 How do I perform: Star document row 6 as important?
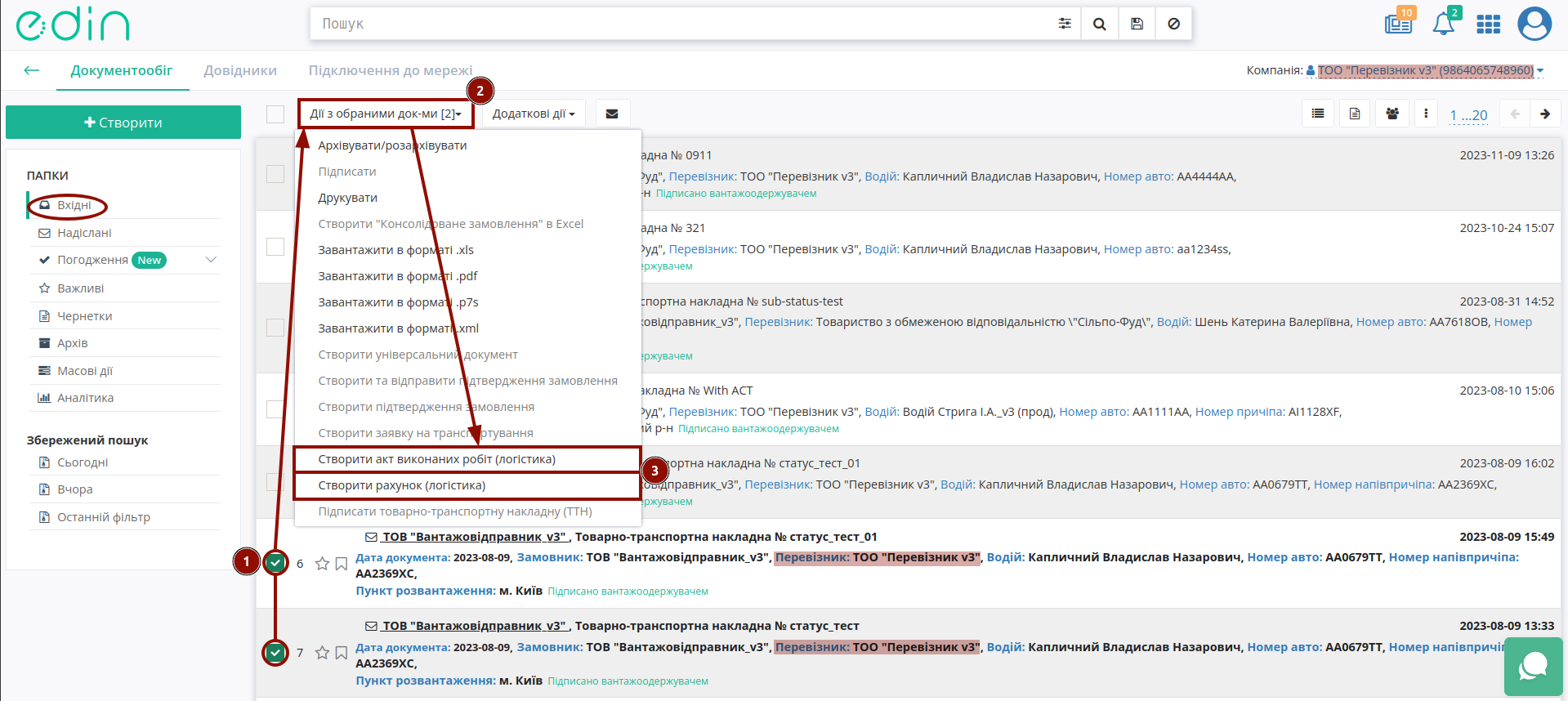pos(322,563)
